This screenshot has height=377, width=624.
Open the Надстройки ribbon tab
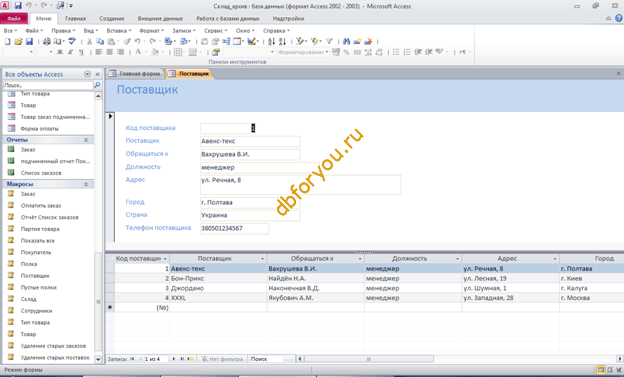[x=289, y=19]
